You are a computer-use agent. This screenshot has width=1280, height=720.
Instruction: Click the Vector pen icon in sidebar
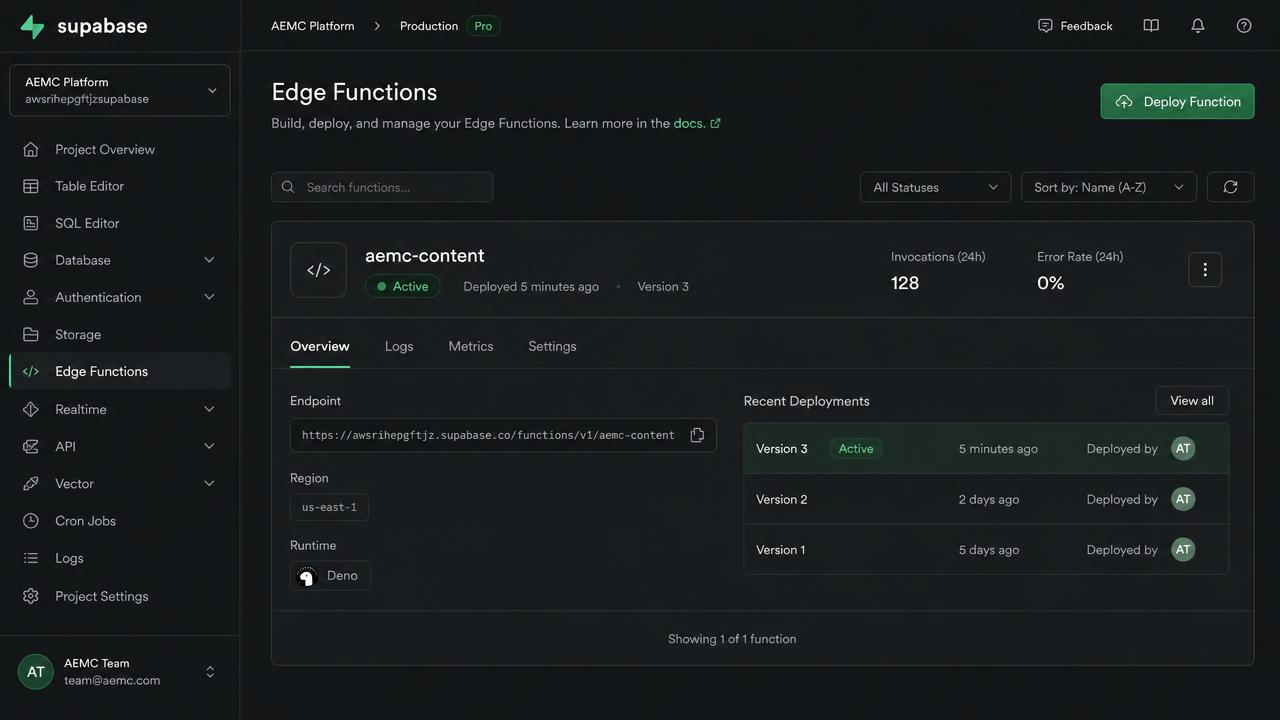(x=31, y=483)
